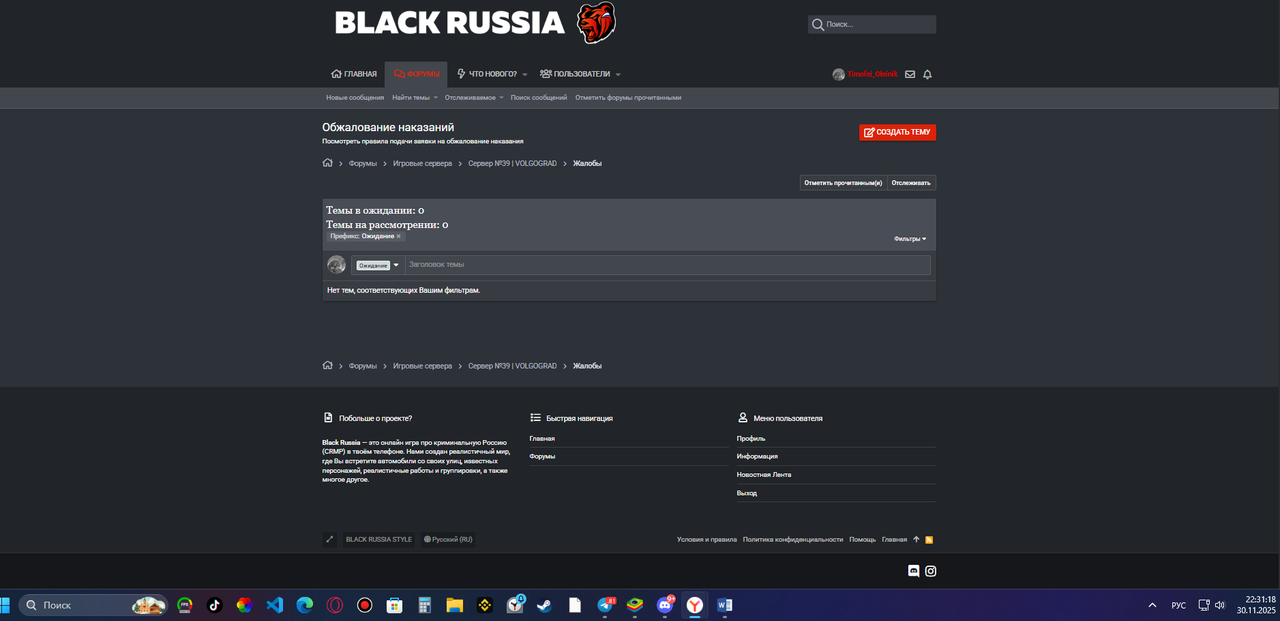The width and height of the screenshot is (1280, 621).
Task: Open the inbox envelope icon
Action: coord(910,75)
